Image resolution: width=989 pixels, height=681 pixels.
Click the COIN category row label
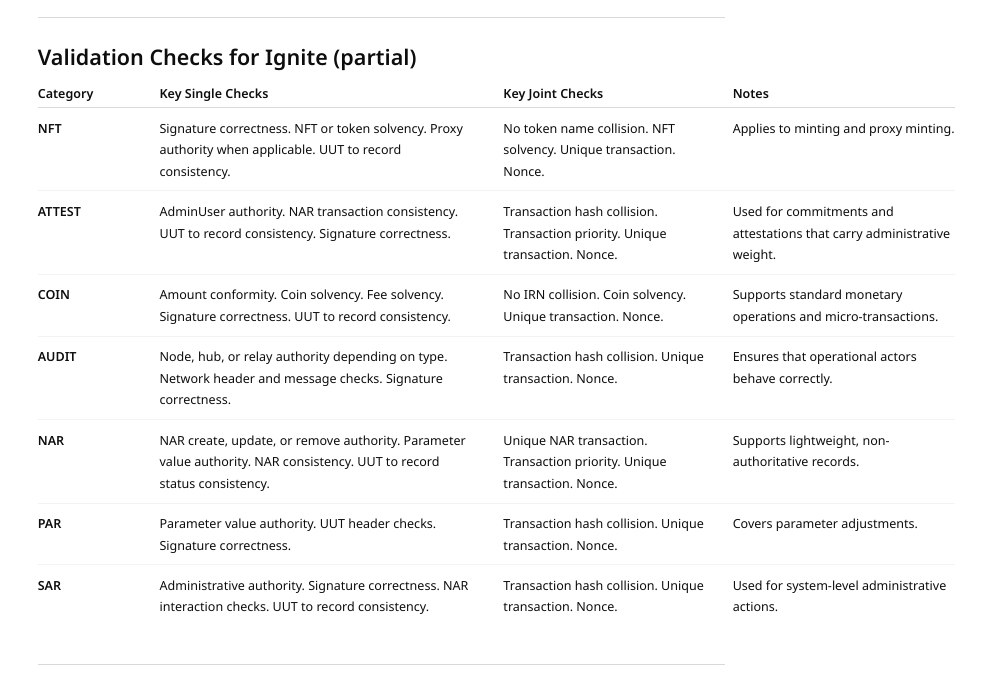pos(54,295)
